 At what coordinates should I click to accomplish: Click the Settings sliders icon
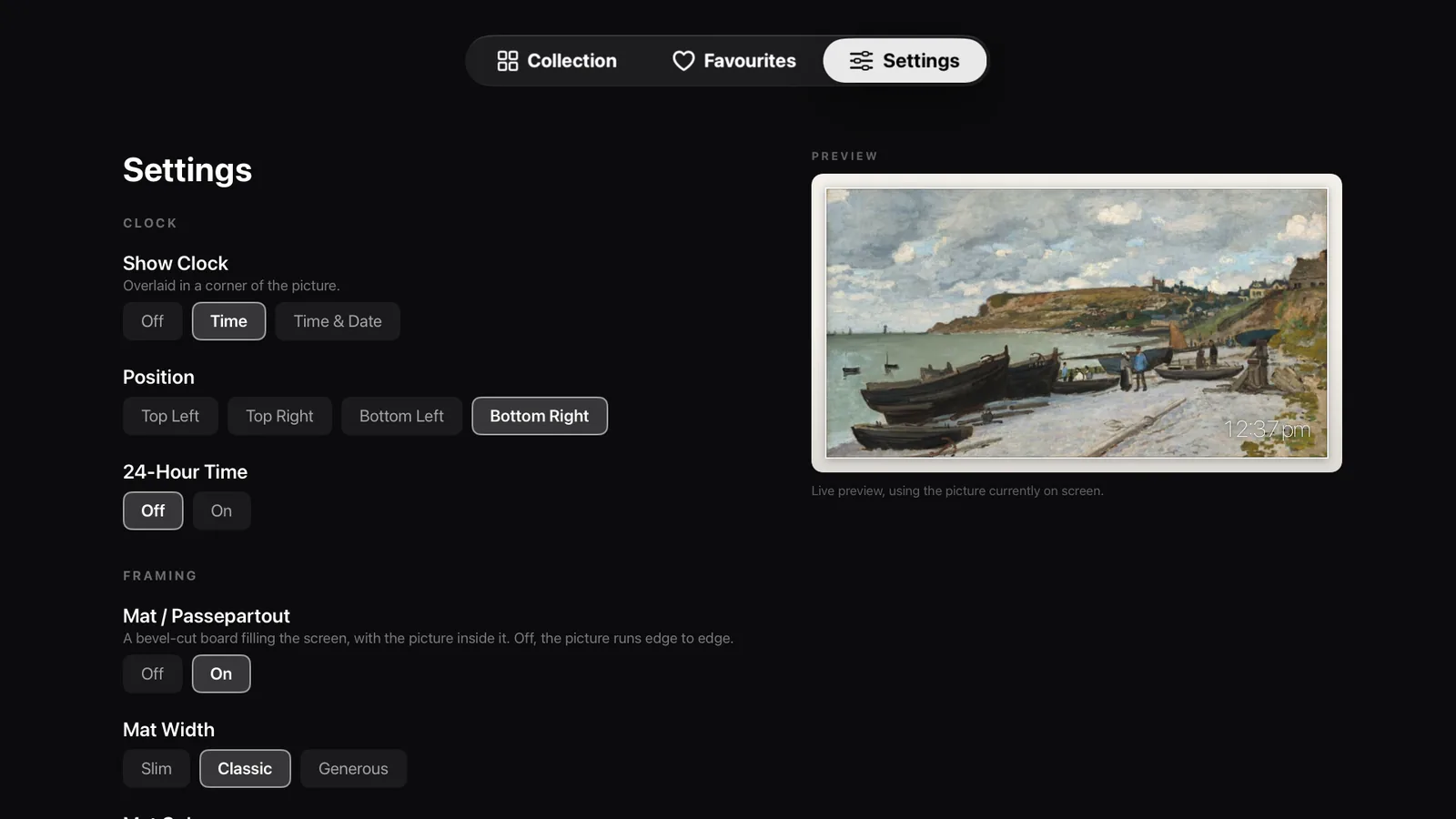(x=861, y=61)
